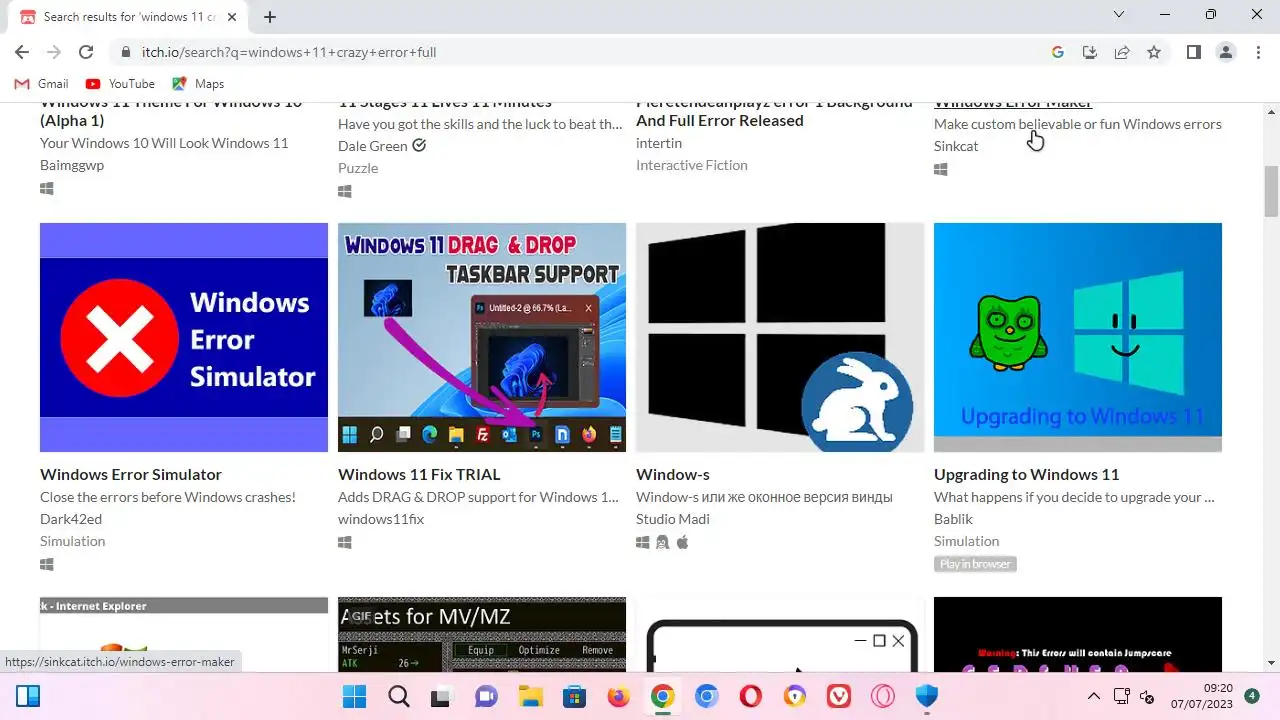Open the Chrome side panel
Image resolution: width=1280 pixels, height=720 pixels.
coord(1194,52)
